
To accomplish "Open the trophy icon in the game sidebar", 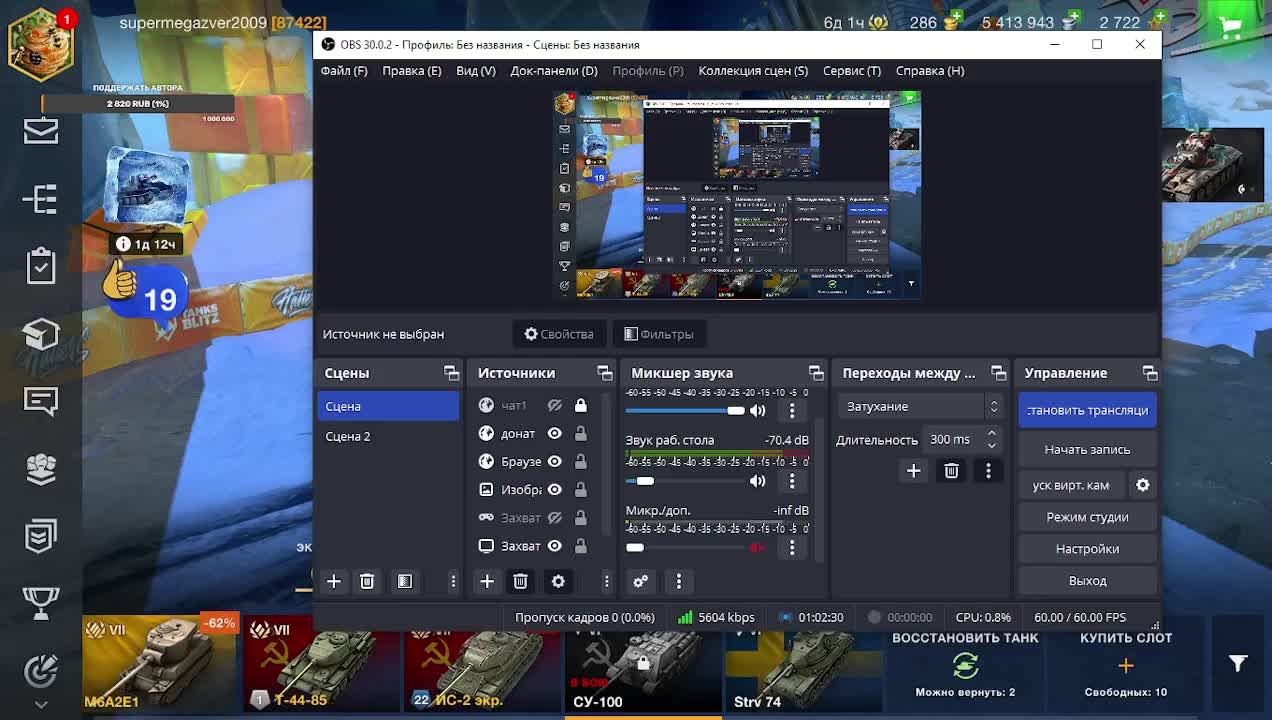I will coord(41,603).
